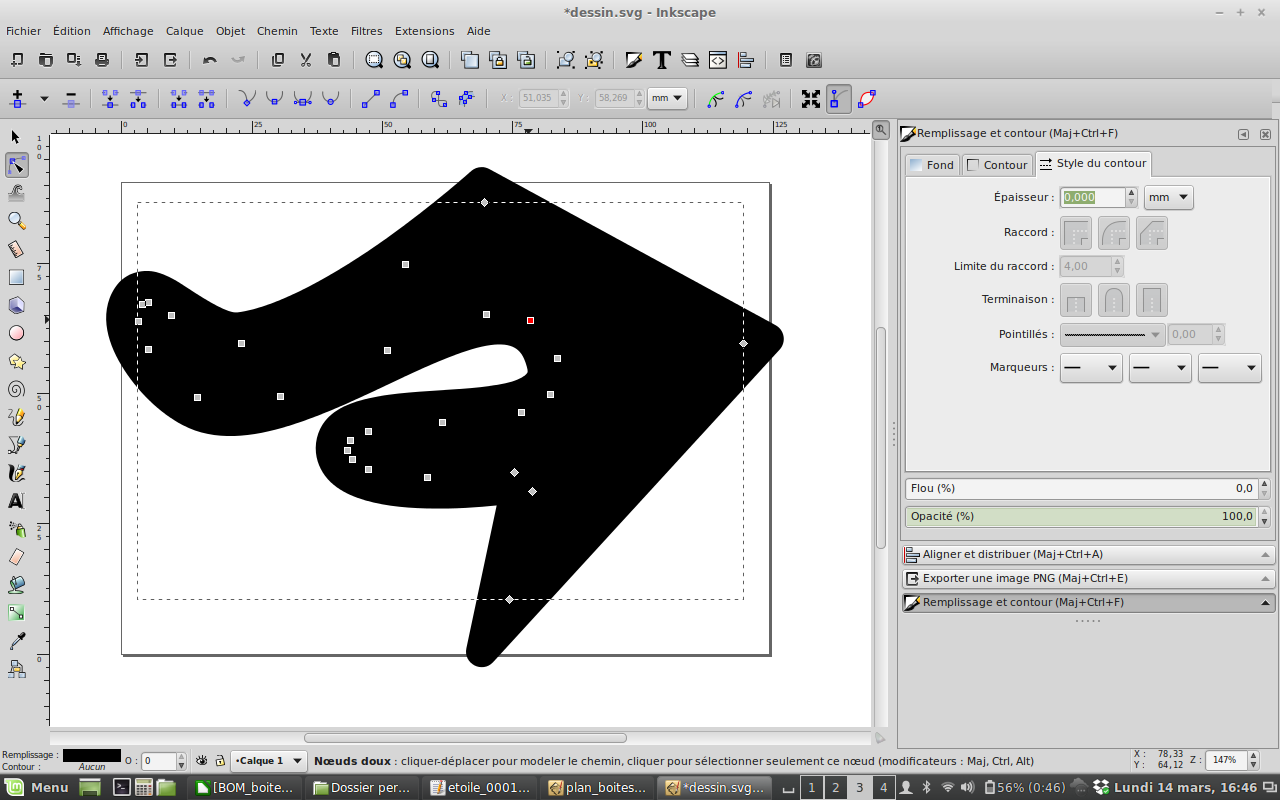Choose the Text tool in toolbox
Screen dimensions: 1280x800
(16, 501)
